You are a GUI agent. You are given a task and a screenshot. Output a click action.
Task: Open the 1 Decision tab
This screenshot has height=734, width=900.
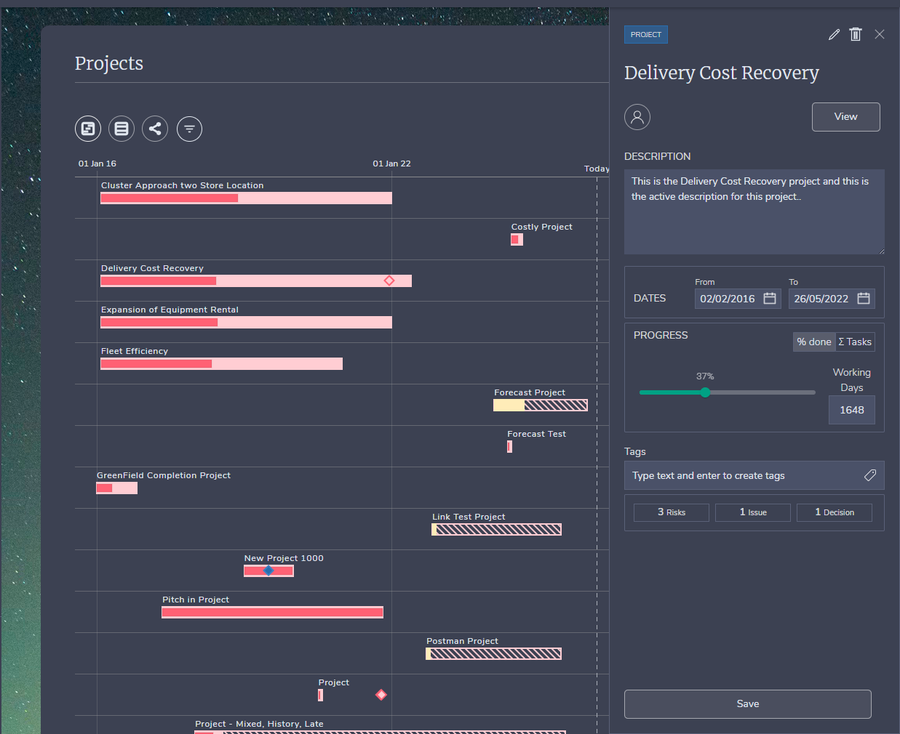coord(834,512)
